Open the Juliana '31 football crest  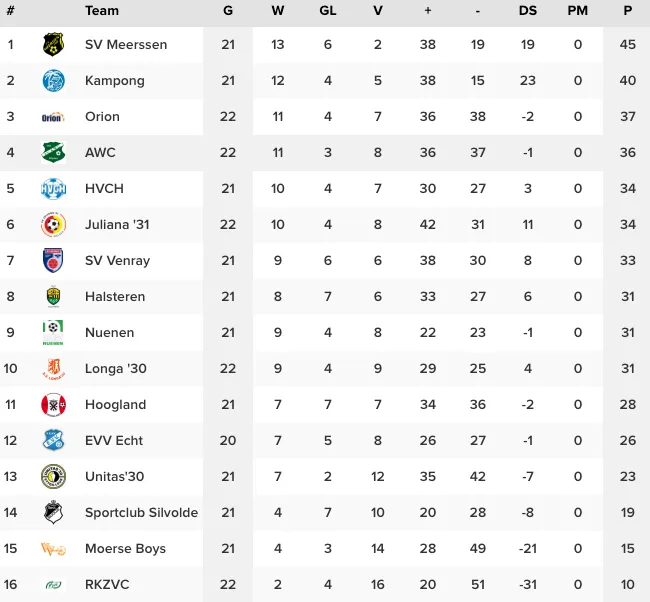pyautogui.click(x=53, y=225)
